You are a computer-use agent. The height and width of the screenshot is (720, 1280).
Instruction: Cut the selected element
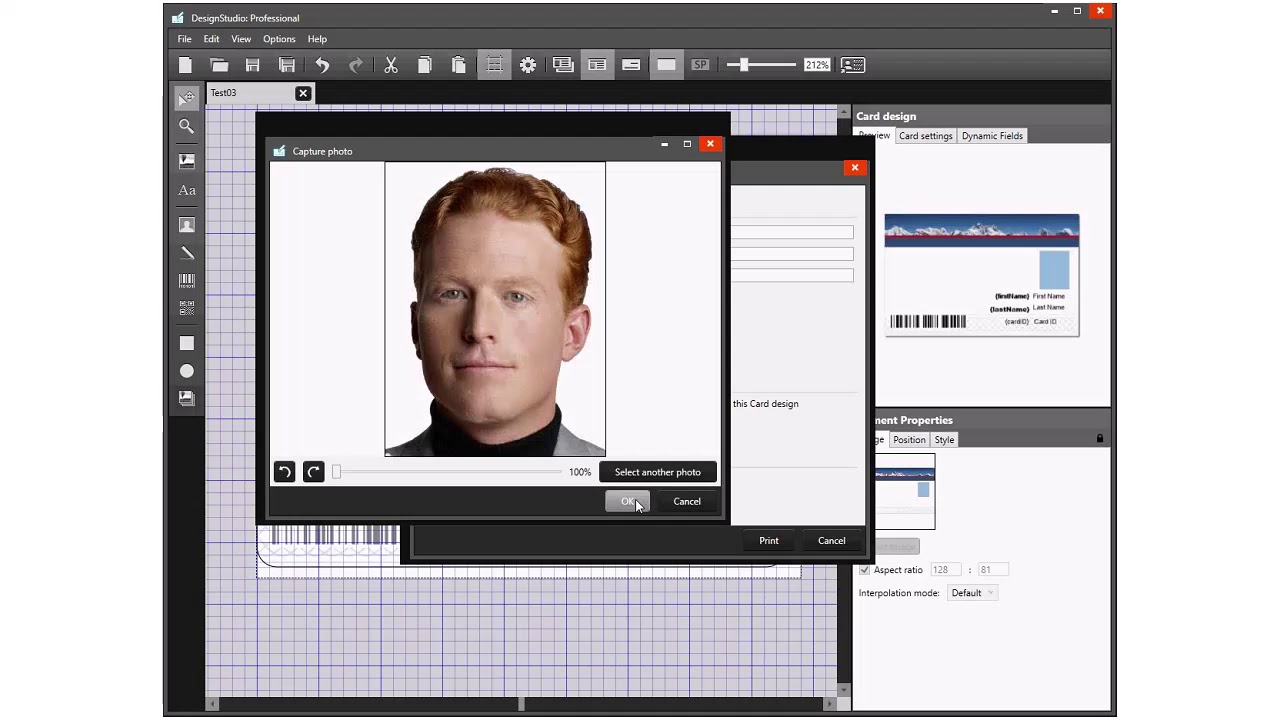point(391,65)
